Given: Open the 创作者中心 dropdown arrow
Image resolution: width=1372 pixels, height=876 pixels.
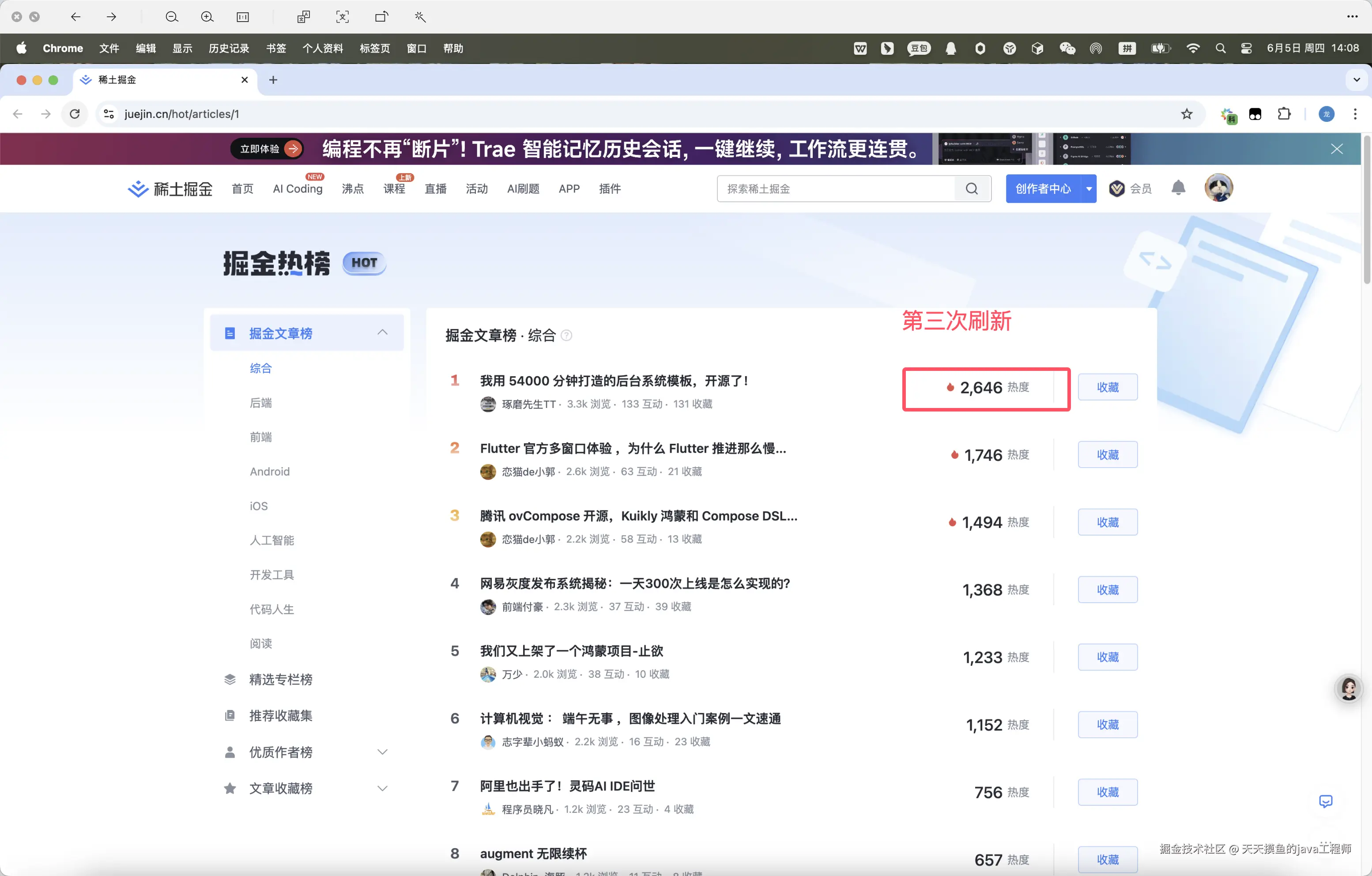Looking at the screenshot, I should [x=1088, y=189].
